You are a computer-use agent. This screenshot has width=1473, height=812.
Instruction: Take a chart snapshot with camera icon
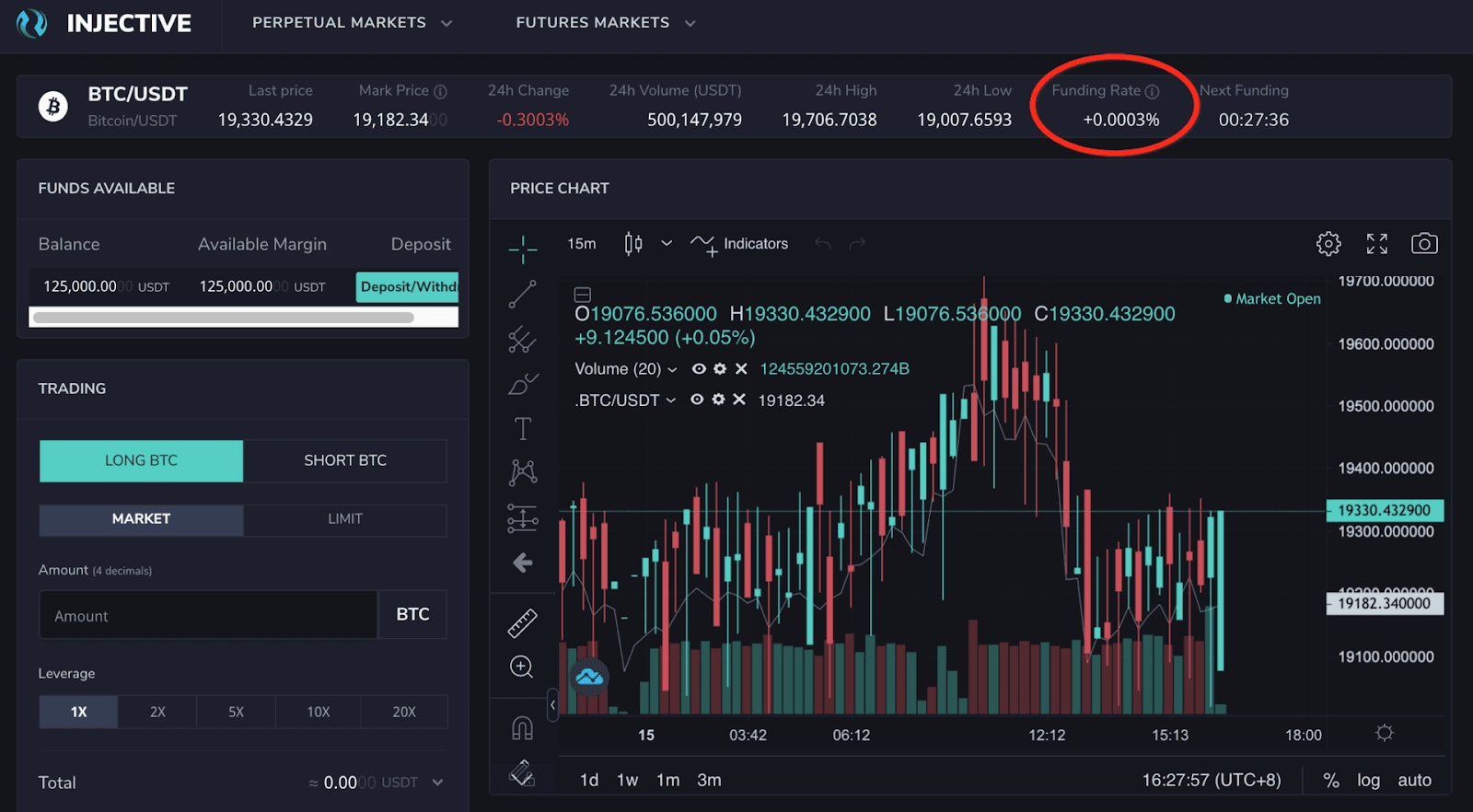click(1423, 244)
